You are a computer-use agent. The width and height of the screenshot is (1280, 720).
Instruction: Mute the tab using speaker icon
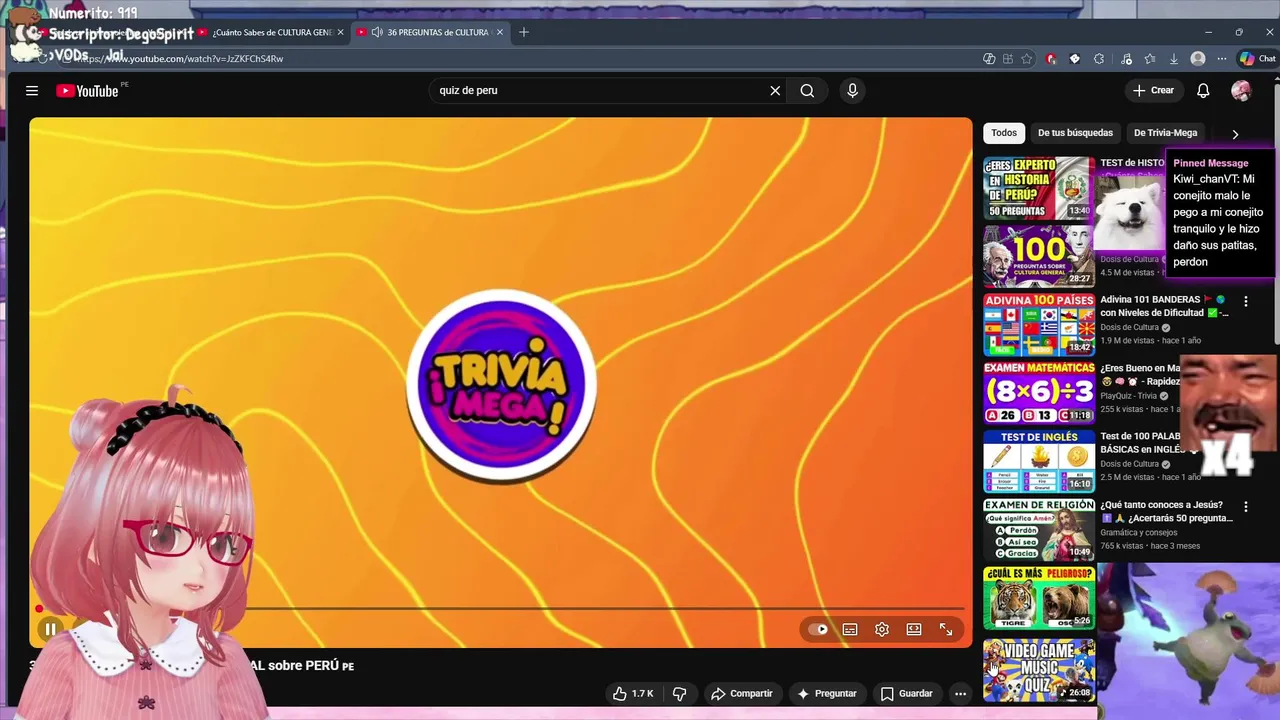[x=377, y=32]
